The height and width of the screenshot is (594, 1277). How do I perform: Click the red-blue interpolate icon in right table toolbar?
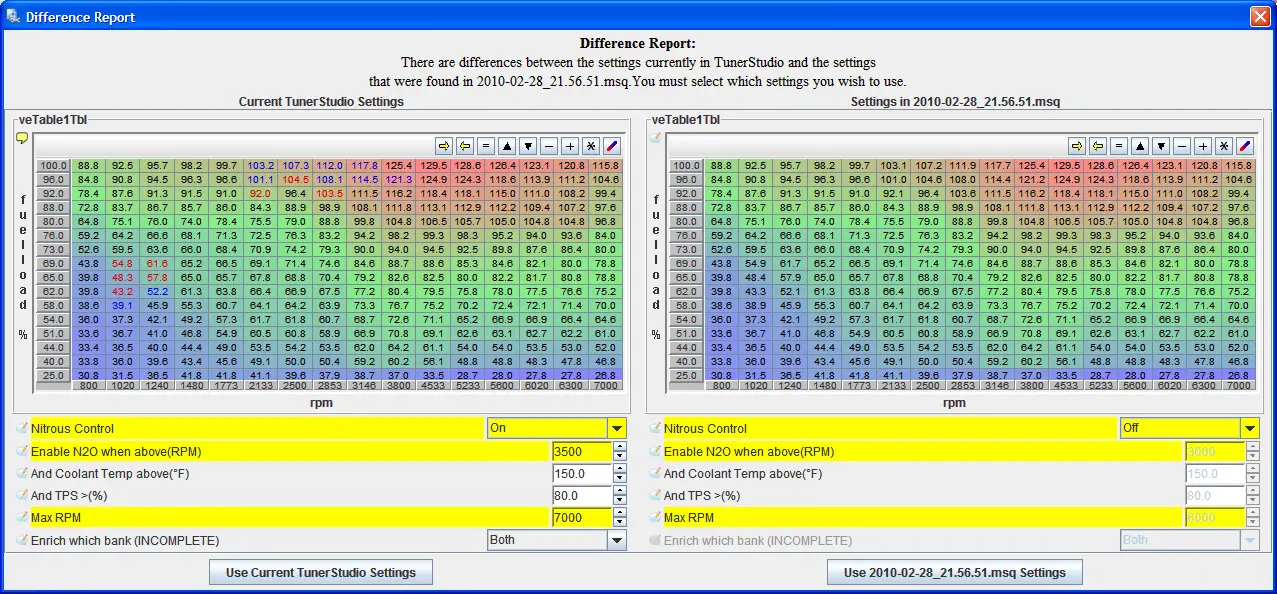click(x=1245, y=145)
